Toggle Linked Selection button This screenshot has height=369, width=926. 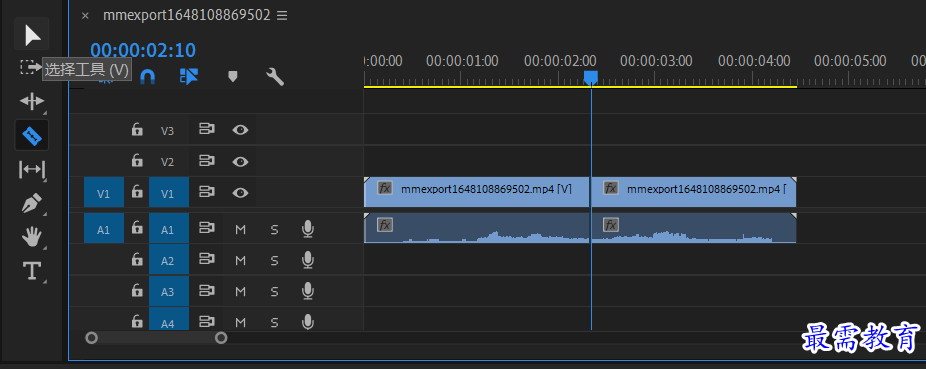189,76
